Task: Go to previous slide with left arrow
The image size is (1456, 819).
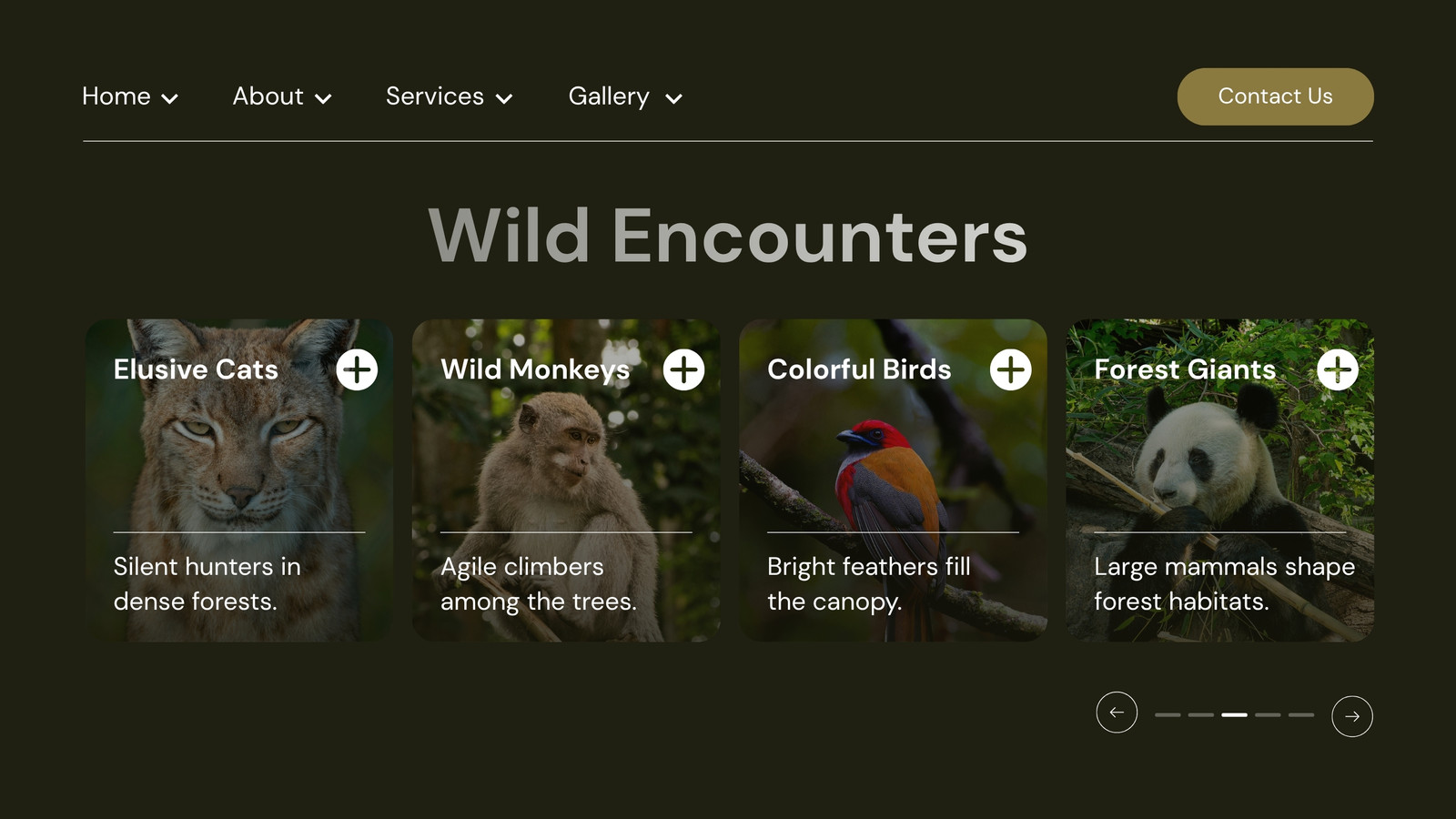Action: 1117,712
